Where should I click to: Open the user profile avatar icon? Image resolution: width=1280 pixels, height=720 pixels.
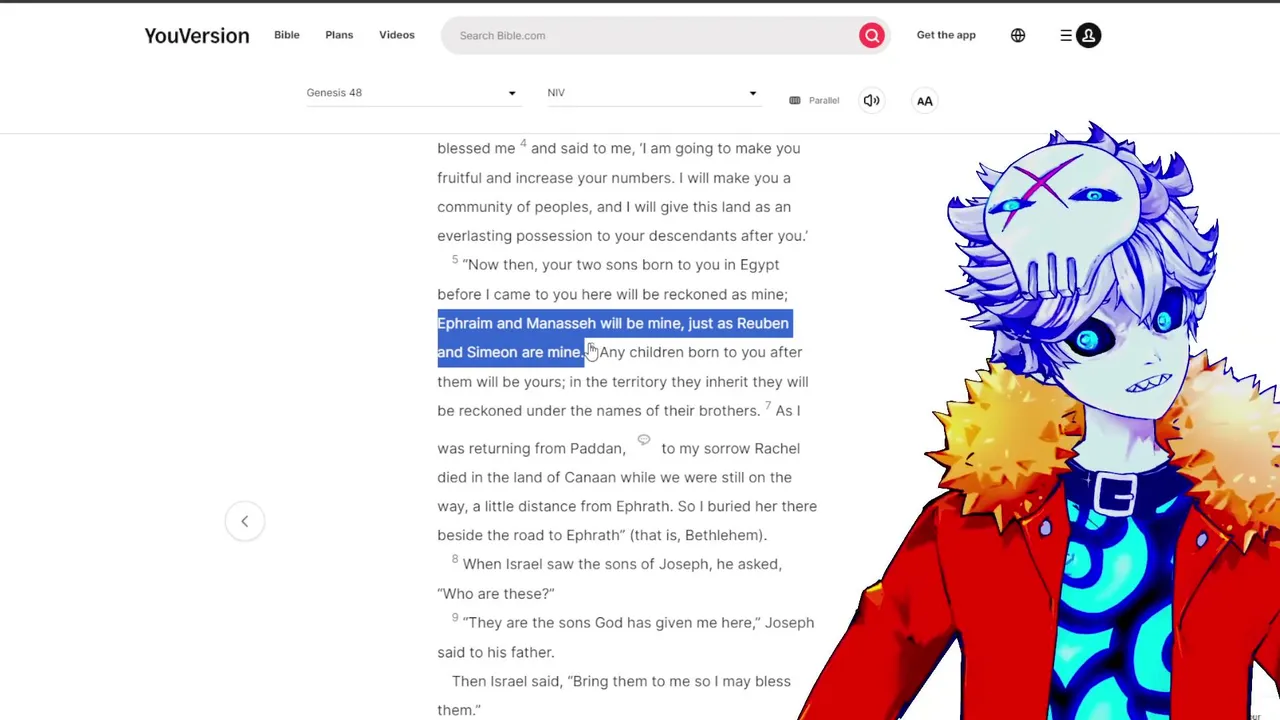(1088, 35)
